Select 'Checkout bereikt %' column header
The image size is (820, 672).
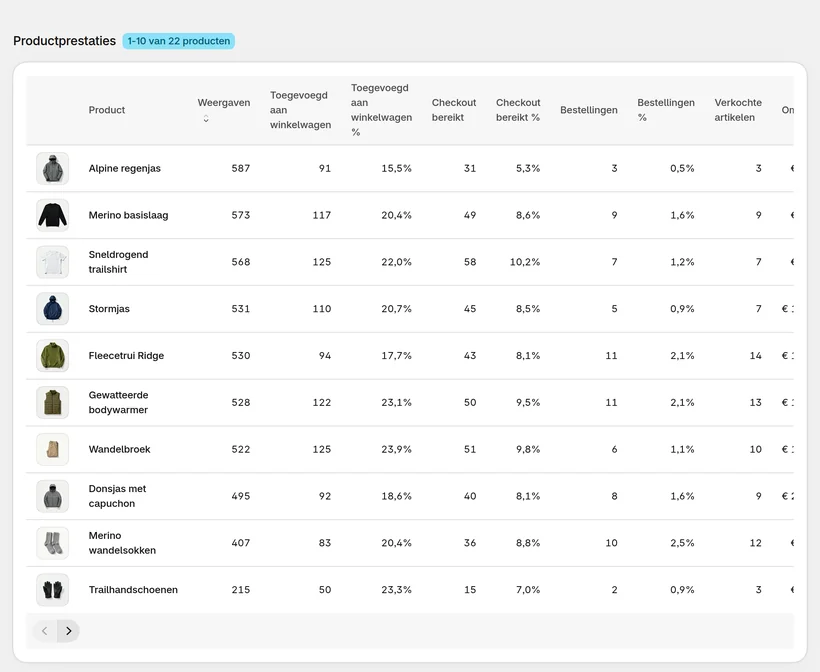pyautogui.click(x=518, y=110)
